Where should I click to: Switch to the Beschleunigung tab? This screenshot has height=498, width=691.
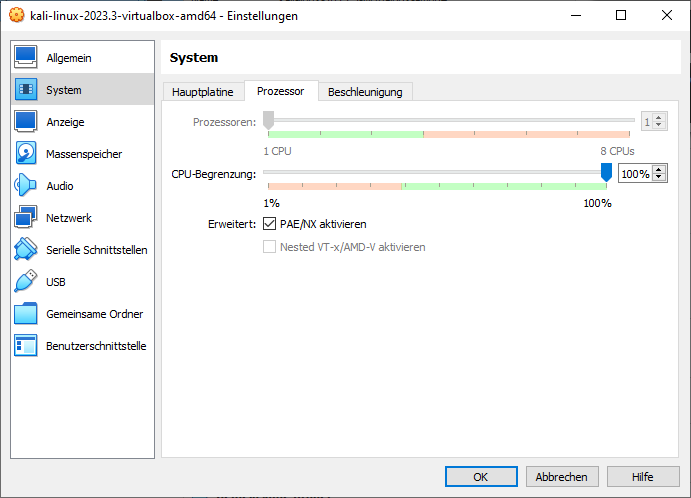365,92
